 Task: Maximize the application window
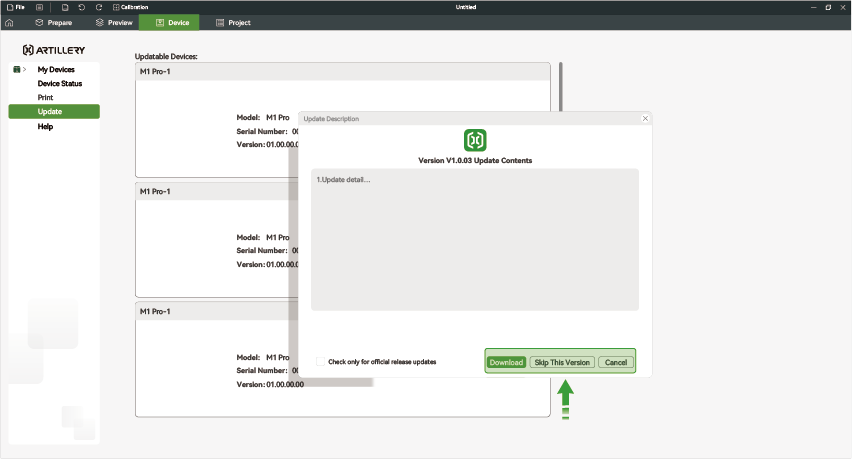coord(828,7)
